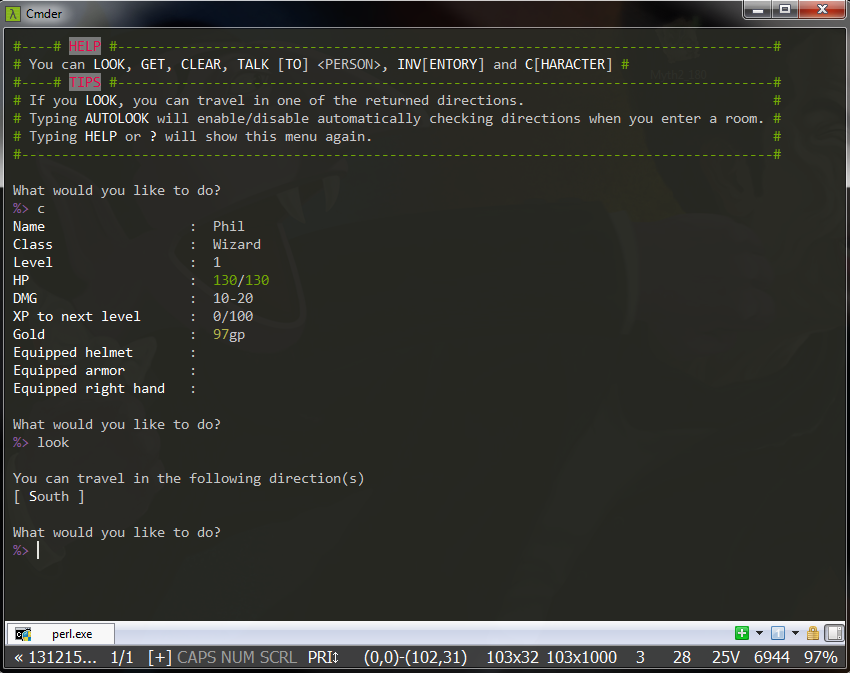
Task: Click the Wizard class value
Action: [x=236, y=244]
